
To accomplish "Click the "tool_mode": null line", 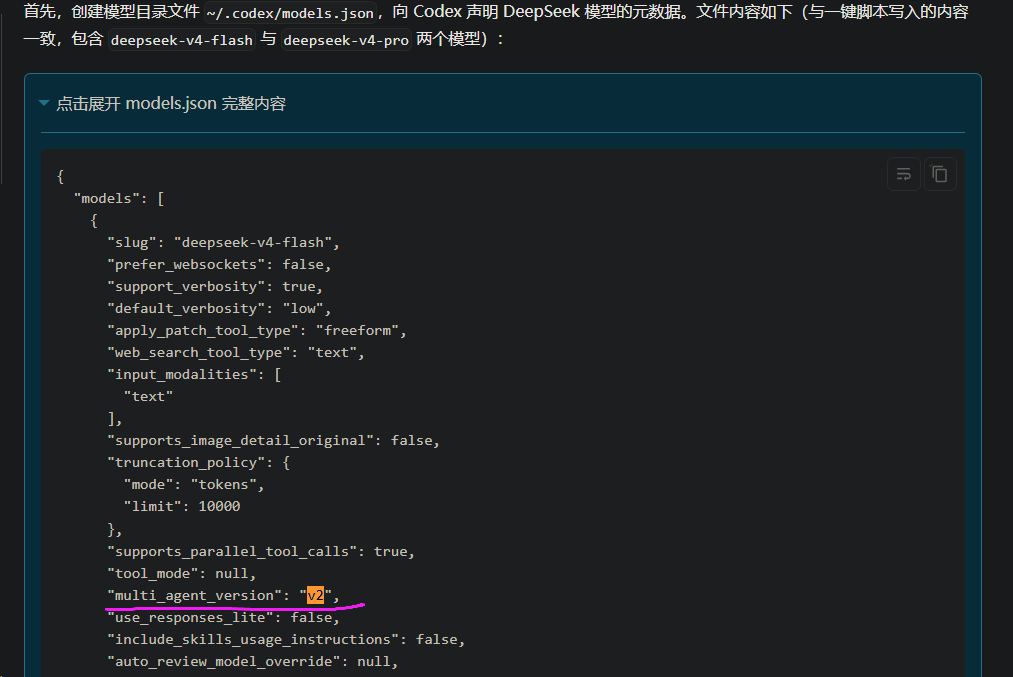I will [x=182, y=573].
